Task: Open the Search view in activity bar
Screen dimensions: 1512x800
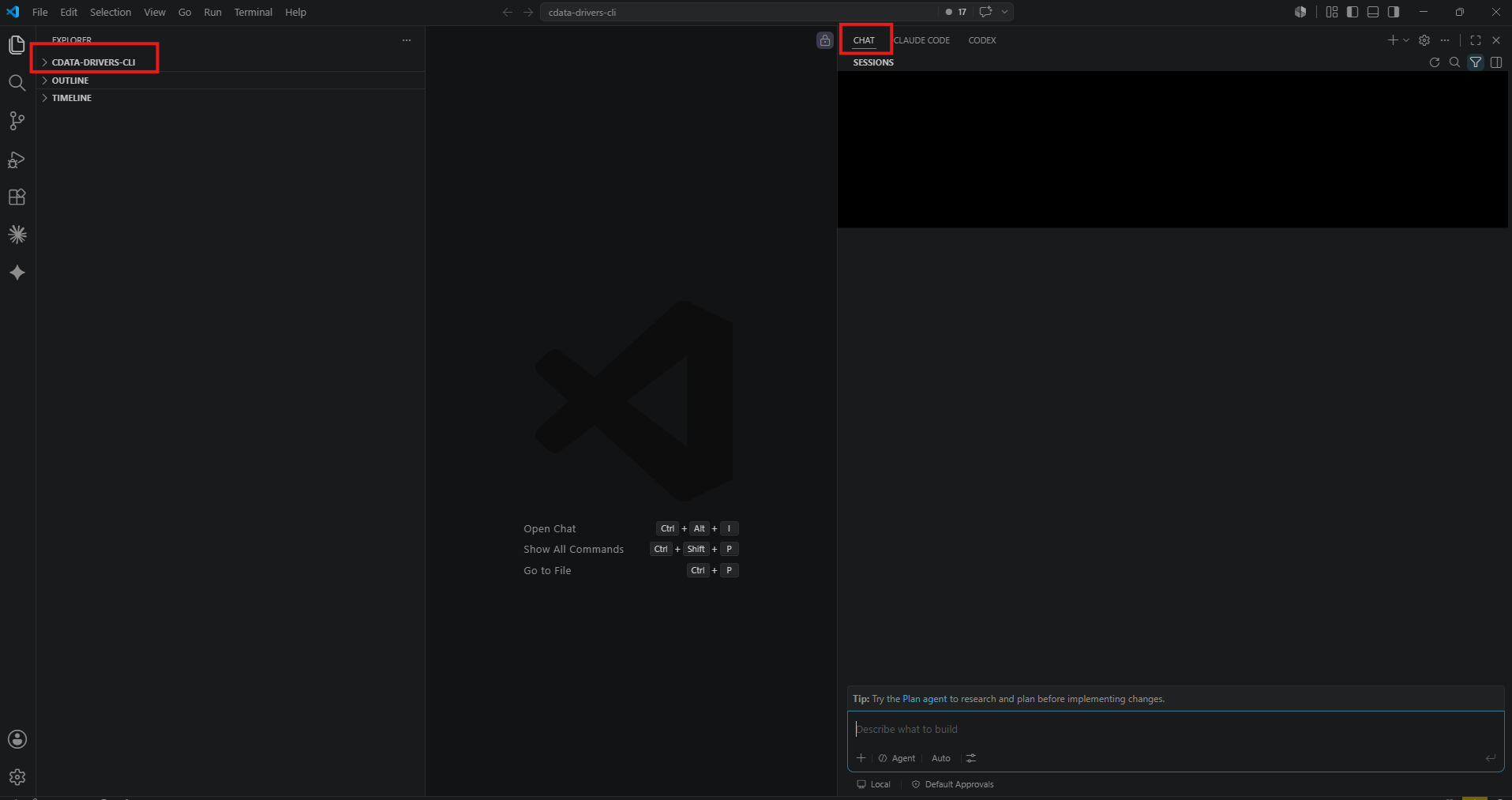Action: (17, 83)
